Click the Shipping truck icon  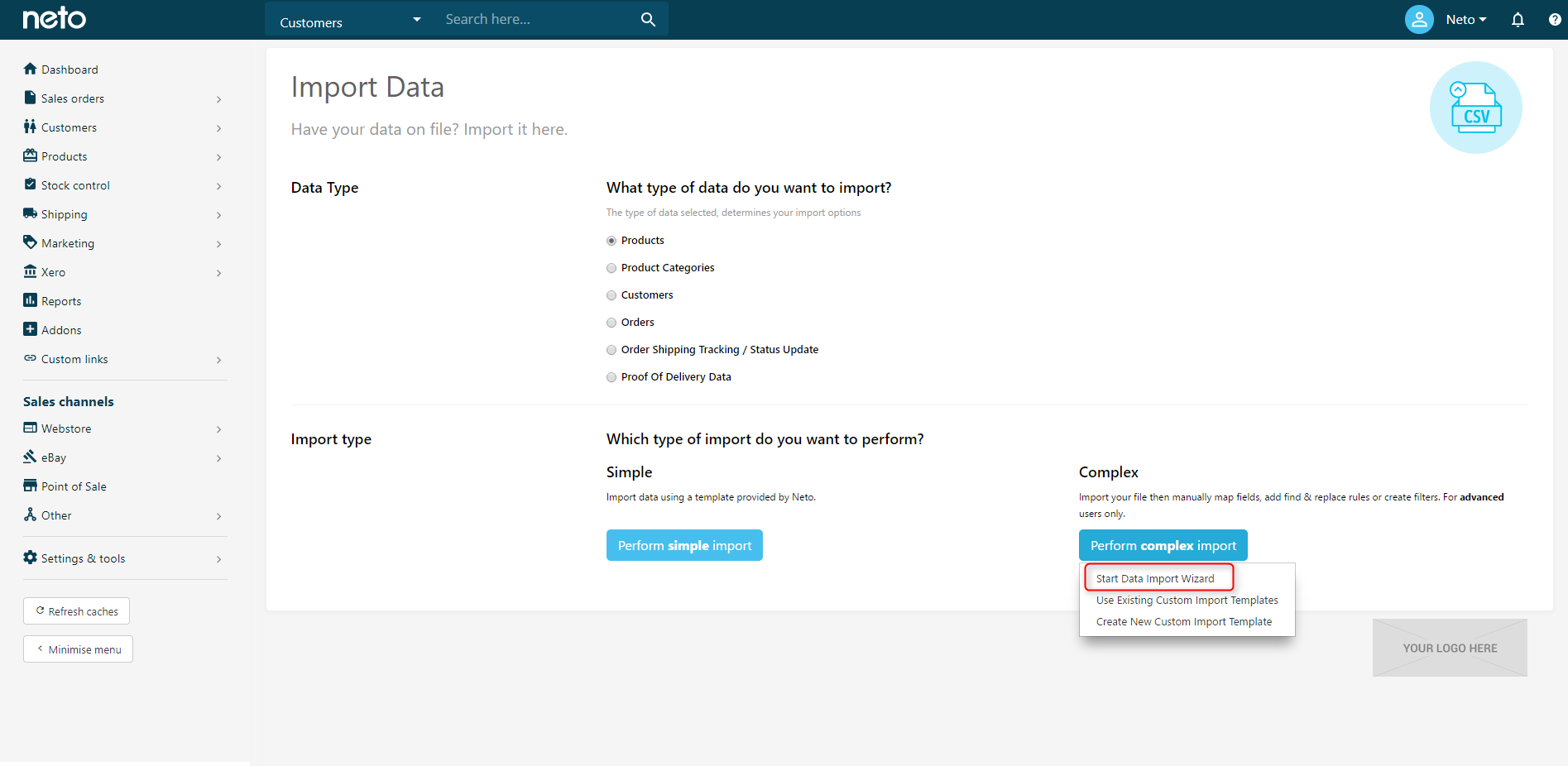(31, 213)
